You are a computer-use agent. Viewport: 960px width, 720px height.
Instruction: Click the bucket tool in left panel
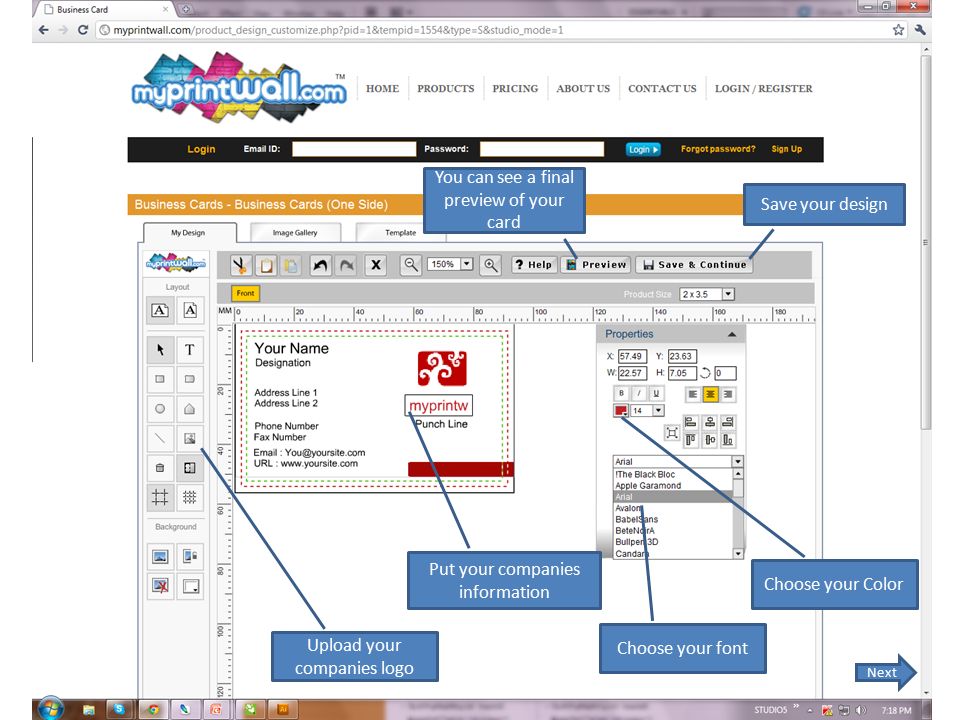click(x=160, y=468)
